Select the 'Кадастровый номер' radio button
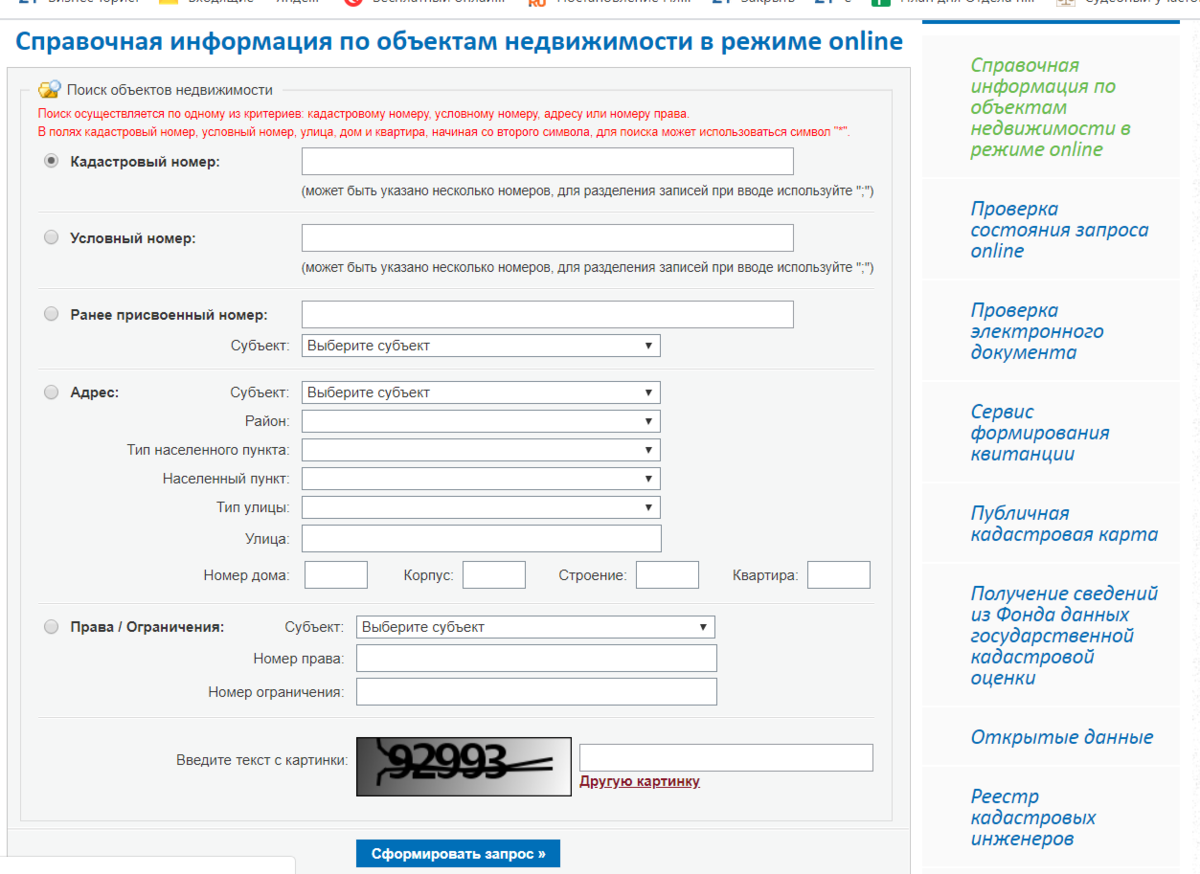Screen dimensions: 1200x874 click(x=51, y=161)
